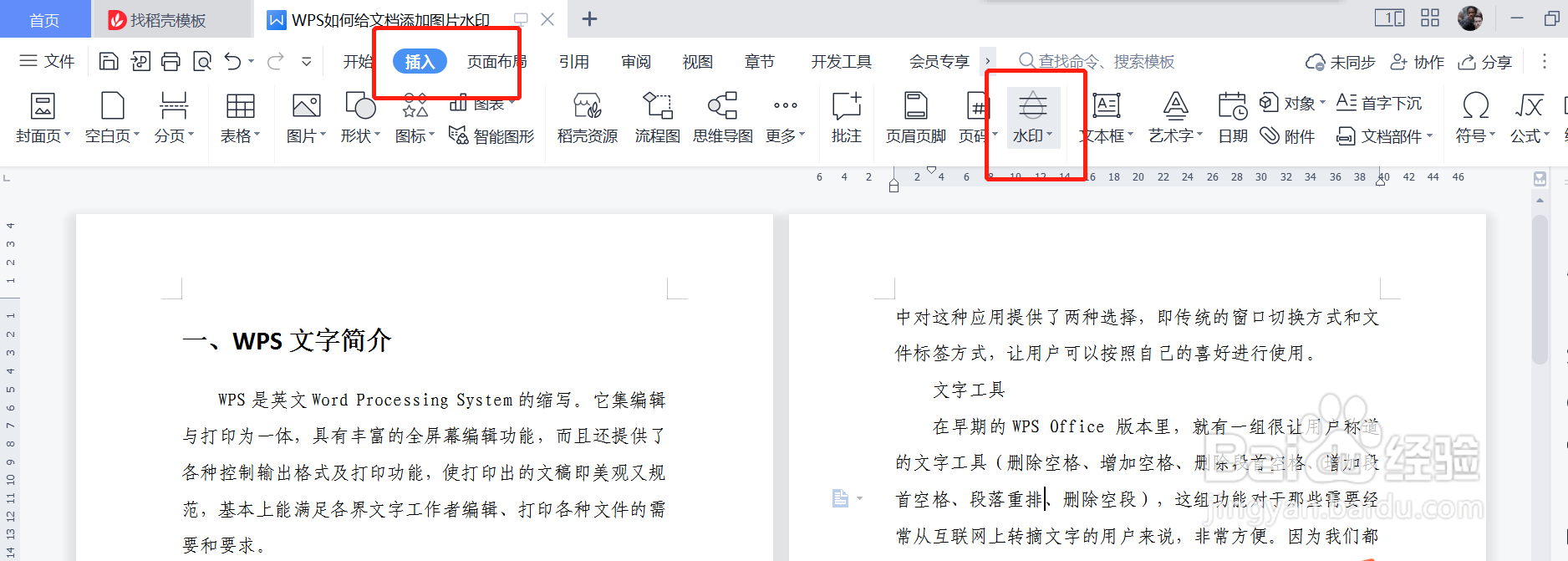The height and width of the screenshot is (561, 1568).
Task: Click the 协作 collaboration button
Action: 1417,62
